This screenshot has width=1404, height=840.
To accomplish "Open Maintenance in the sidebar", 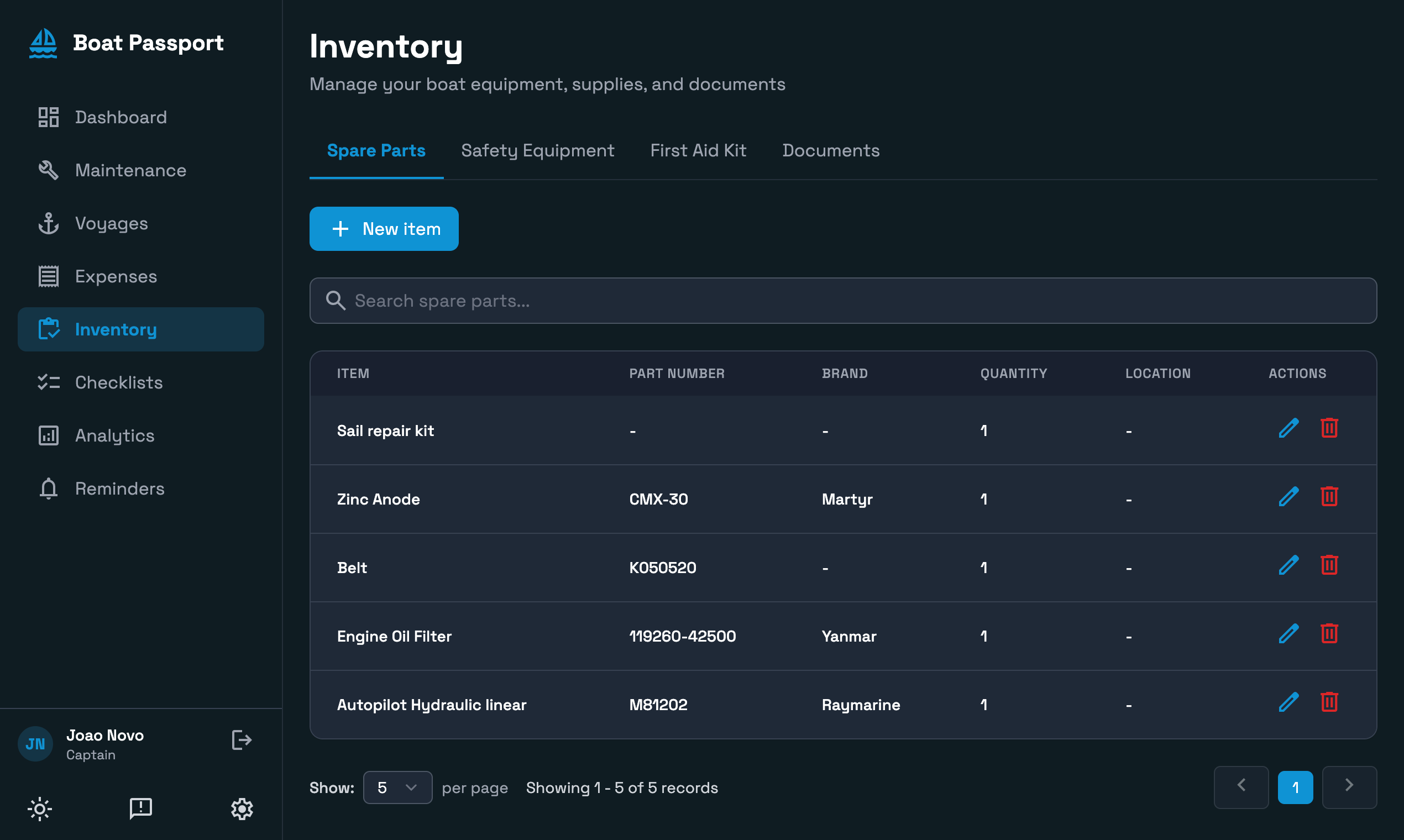I will [130, 170].
